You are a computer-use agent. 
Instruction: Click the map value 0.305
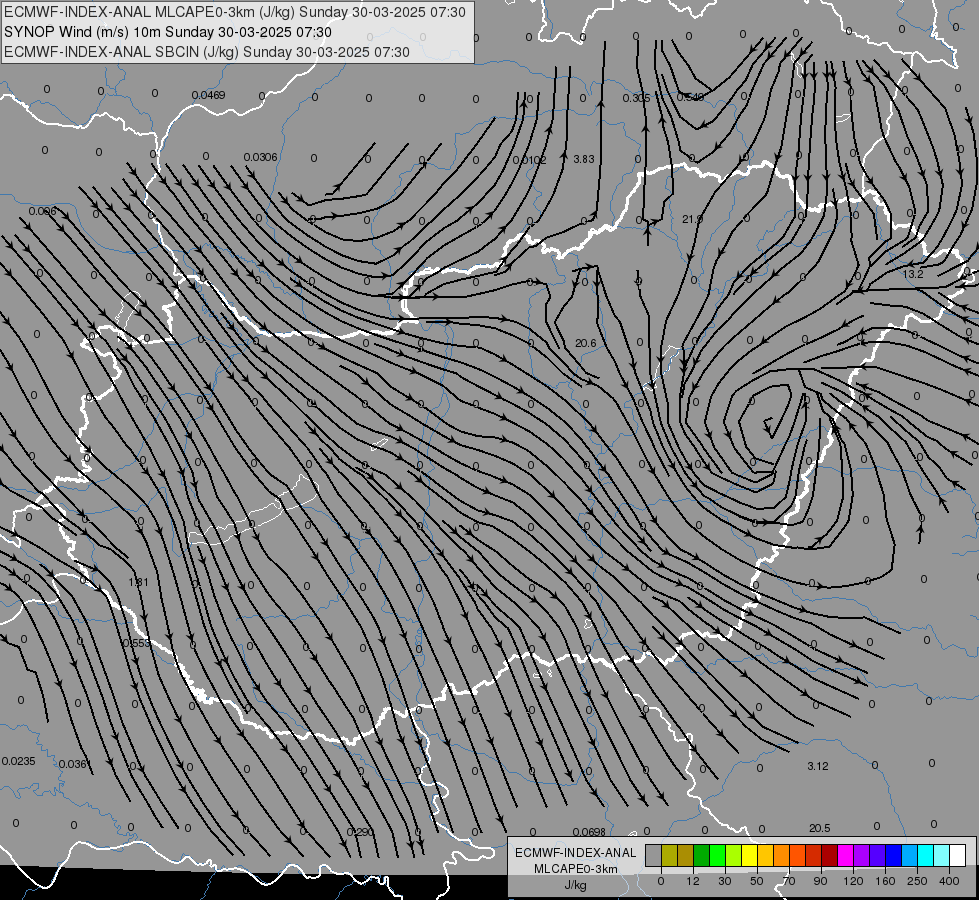[636, 98]
